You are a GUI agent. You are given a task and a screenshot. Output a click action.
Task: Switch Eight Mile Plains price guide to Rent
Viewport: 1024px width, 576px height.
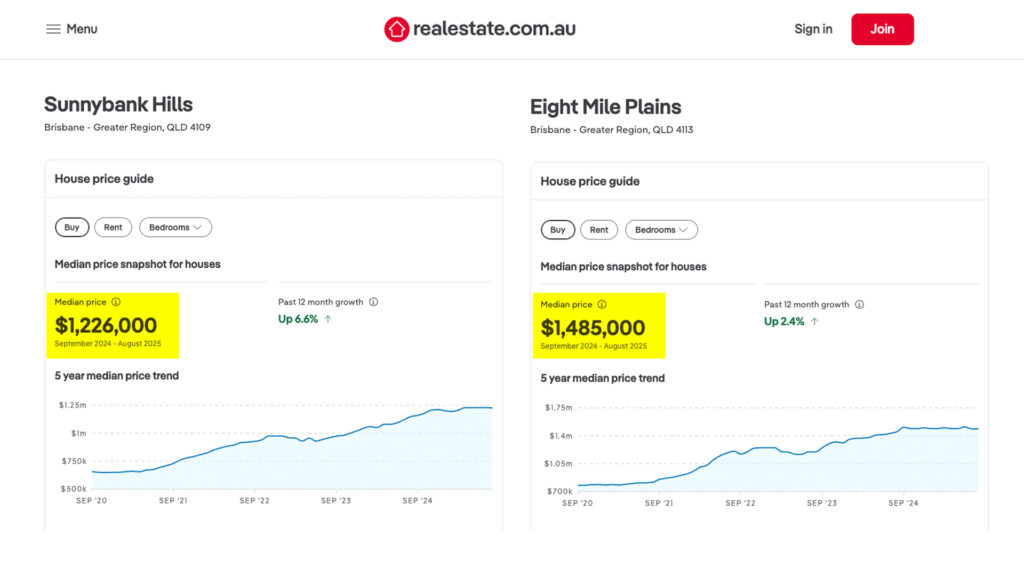click(x=599, y=230)
